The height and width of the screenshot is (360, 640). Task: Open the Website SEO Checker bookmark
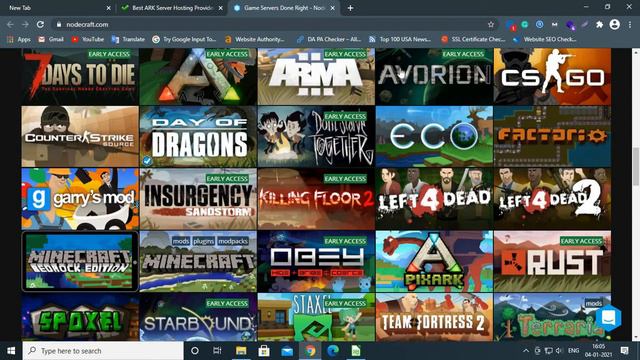(544, 39)
